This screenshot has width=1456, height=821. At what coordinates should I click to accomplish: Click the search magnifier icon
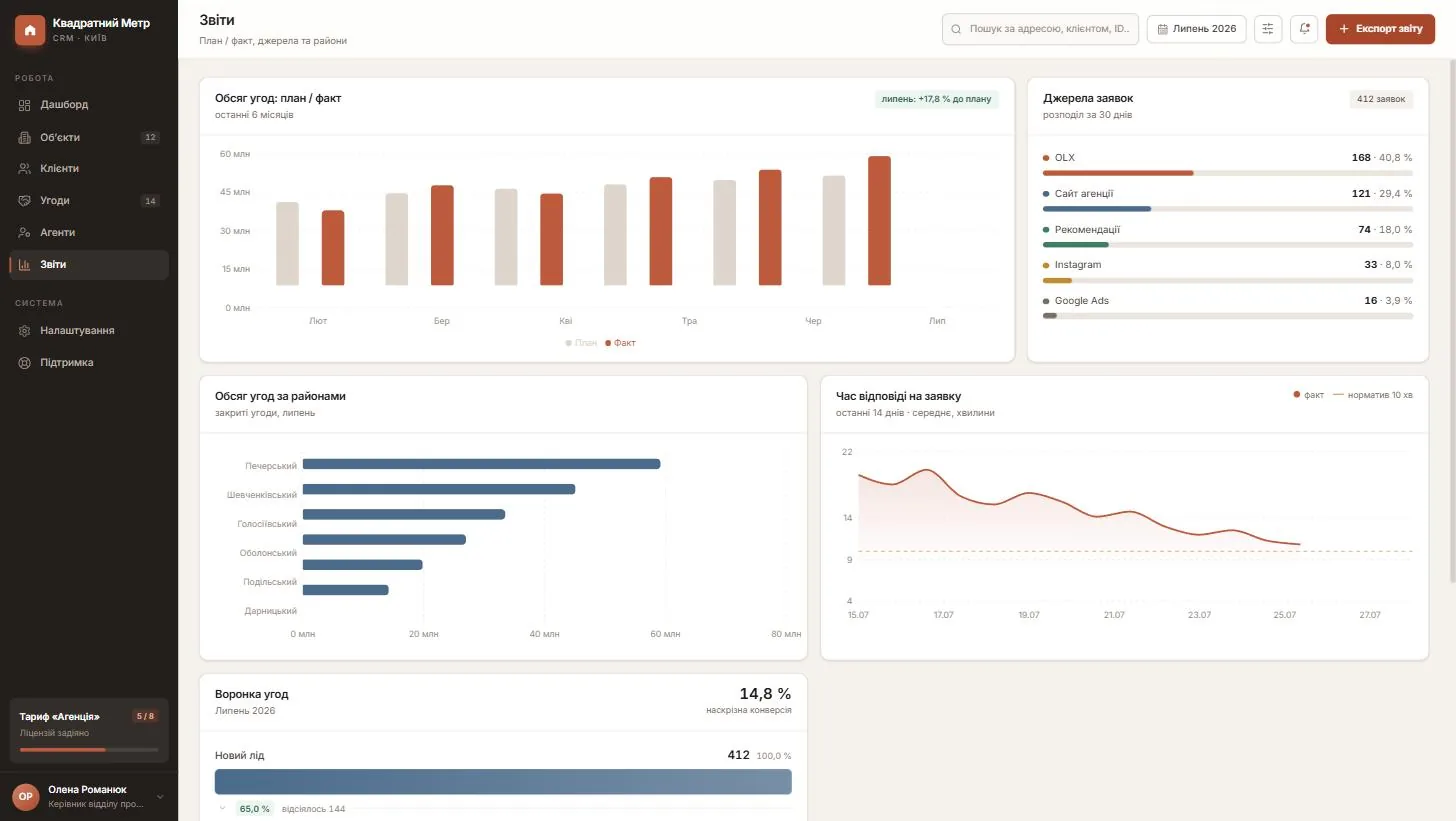click(957, 29)
